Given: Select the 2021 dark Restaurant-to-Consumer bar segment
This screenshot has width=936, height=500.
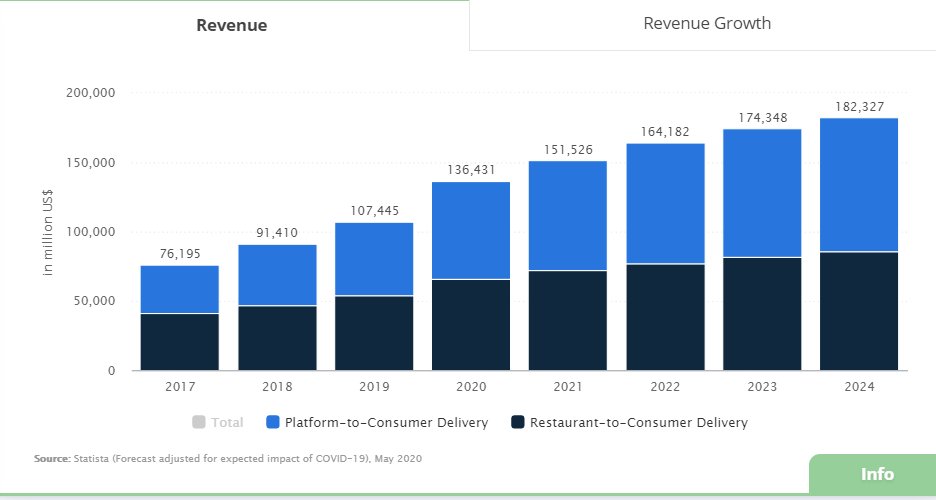Looking at the screenshot, I should [568, 320].
